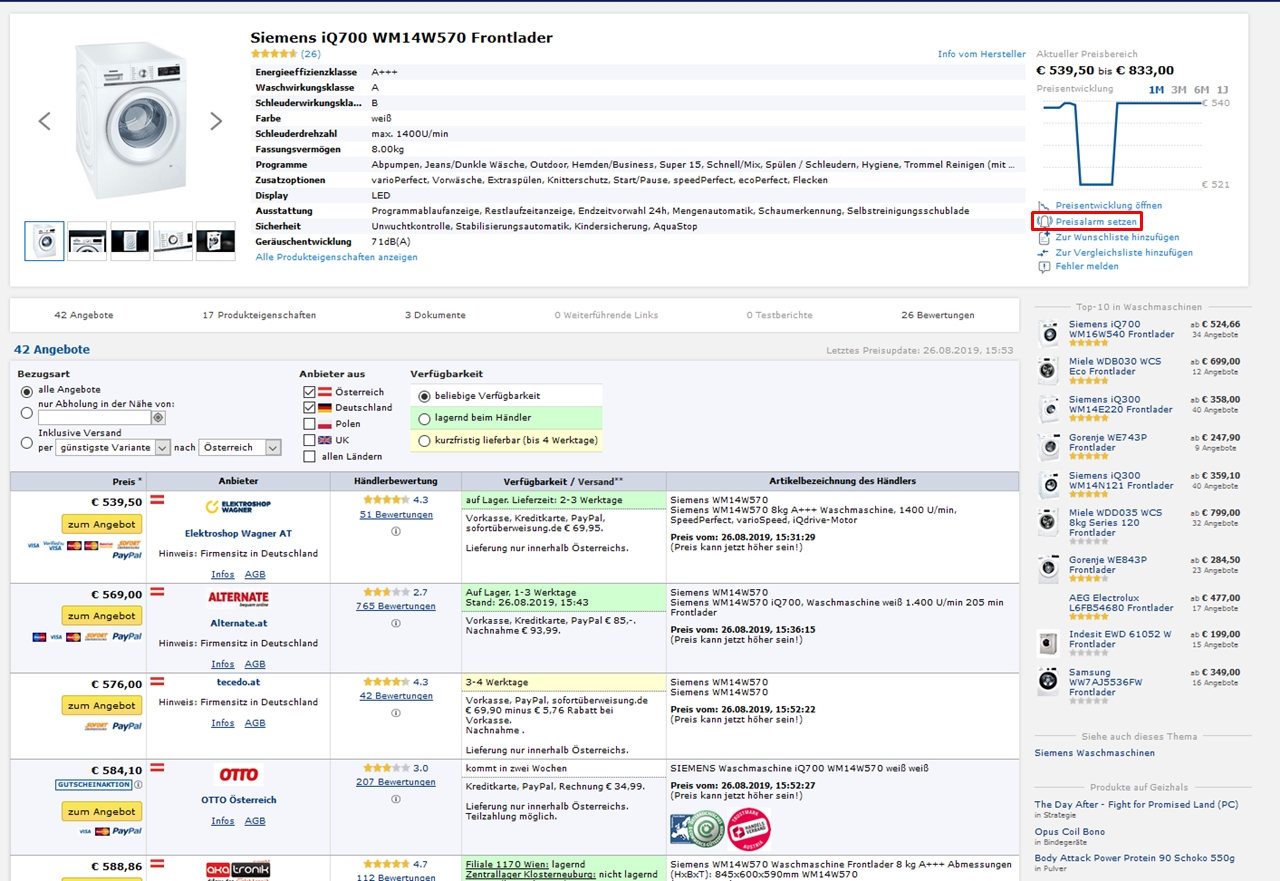Select 'Inklusive Versand' radio button
This screenshot has width=1280, height=881.
click(x=27, y=441)
